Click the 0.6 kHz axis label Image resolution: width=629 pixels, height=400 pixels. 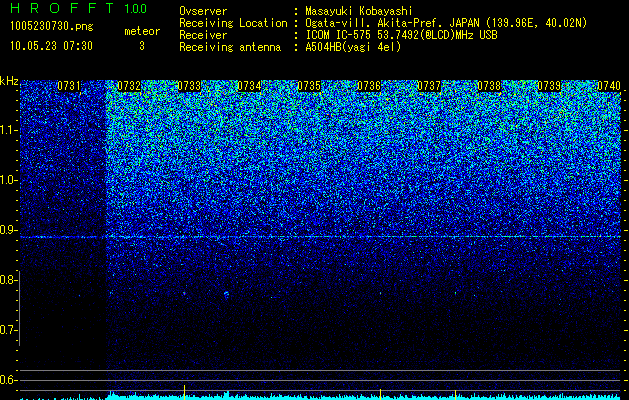[7, 380]
